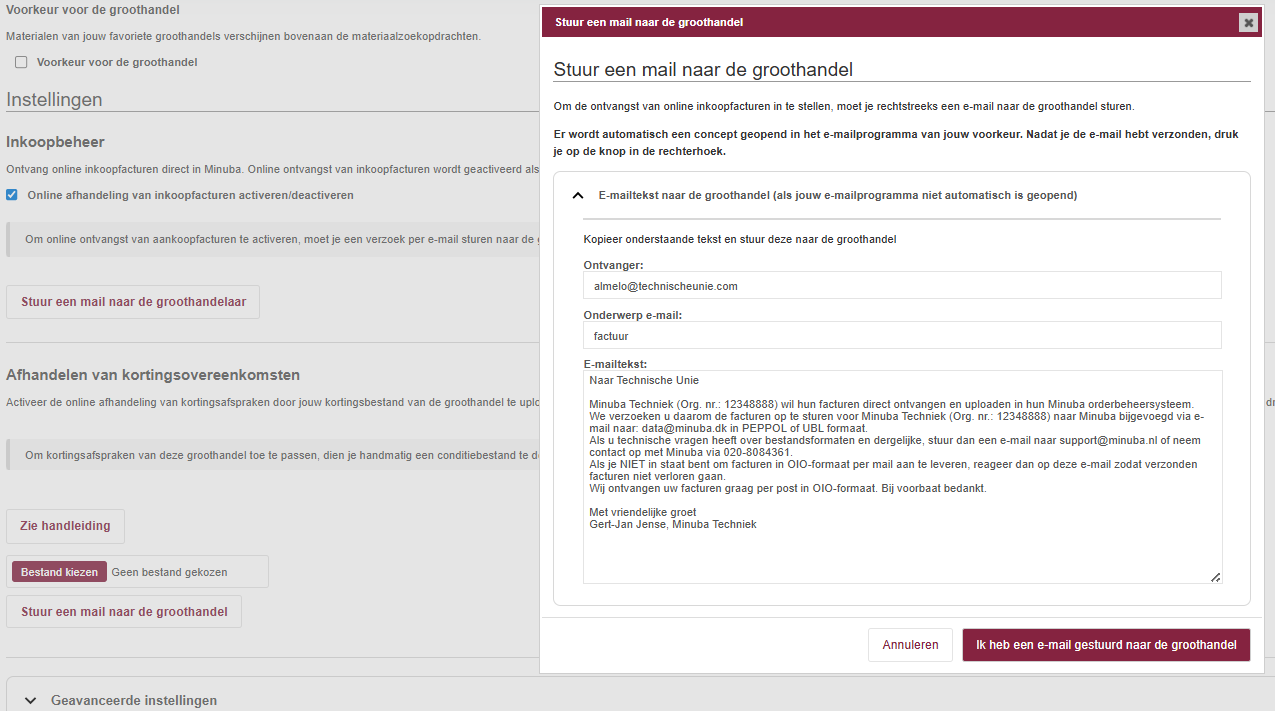Click the 'Bestand kiezen' file button
Image resolution: width=1275 pixels, height=711 pixels.
click(60, 572)
